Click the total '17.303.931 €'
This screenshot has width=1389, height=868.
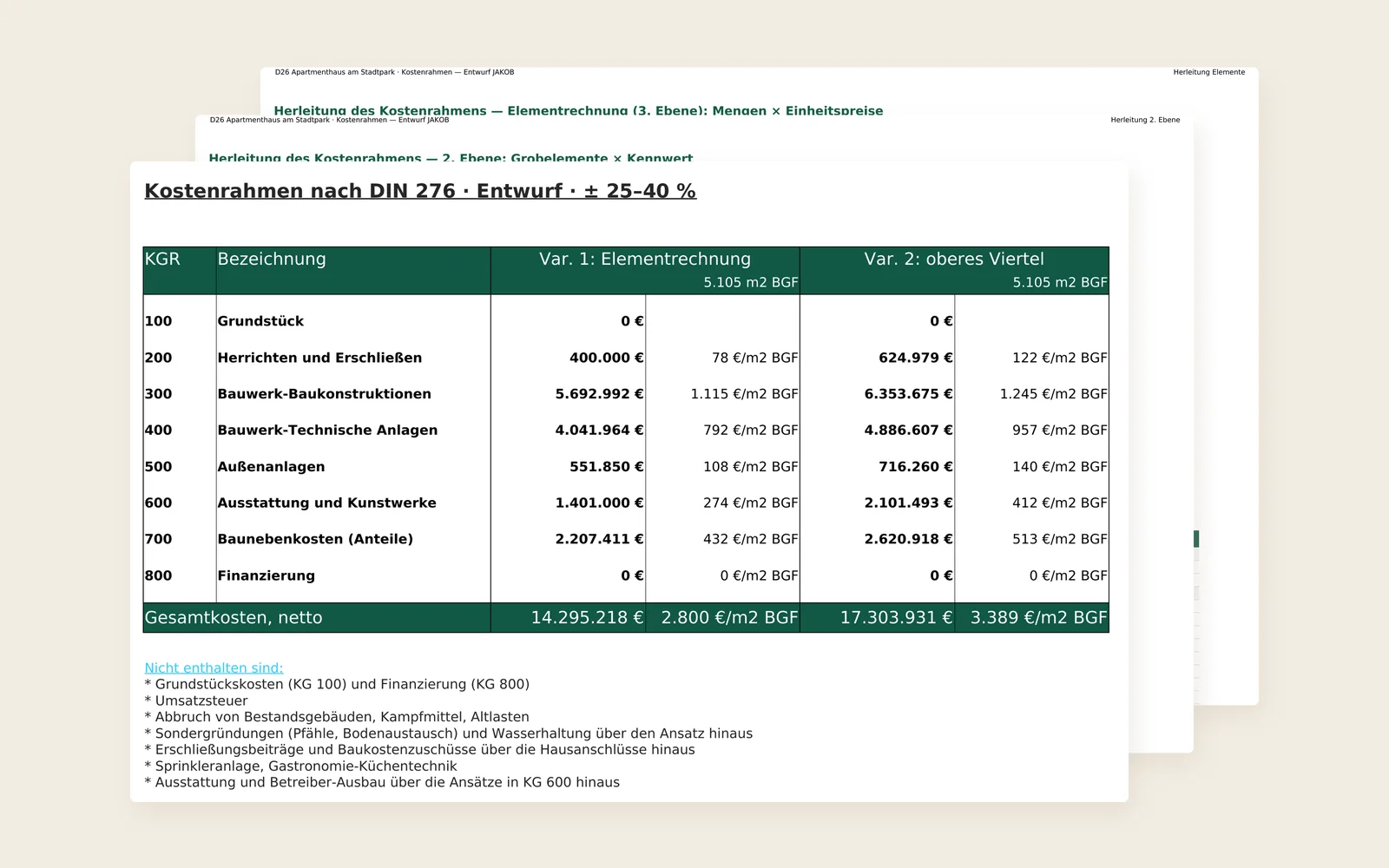(x=896, y=618)
